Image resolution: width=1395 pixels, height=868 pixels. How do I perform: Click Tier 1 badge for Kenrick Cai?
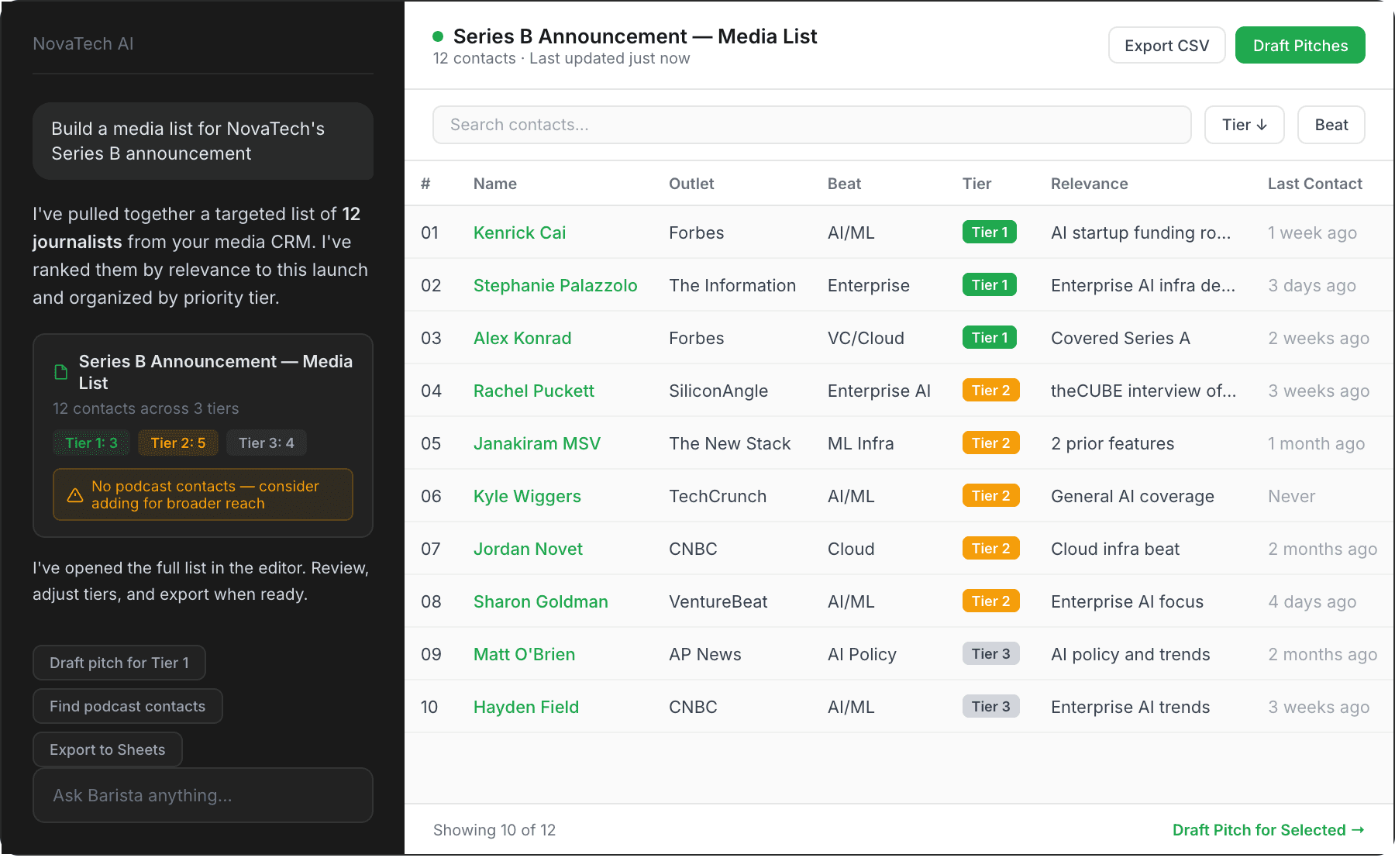(990, 232)
